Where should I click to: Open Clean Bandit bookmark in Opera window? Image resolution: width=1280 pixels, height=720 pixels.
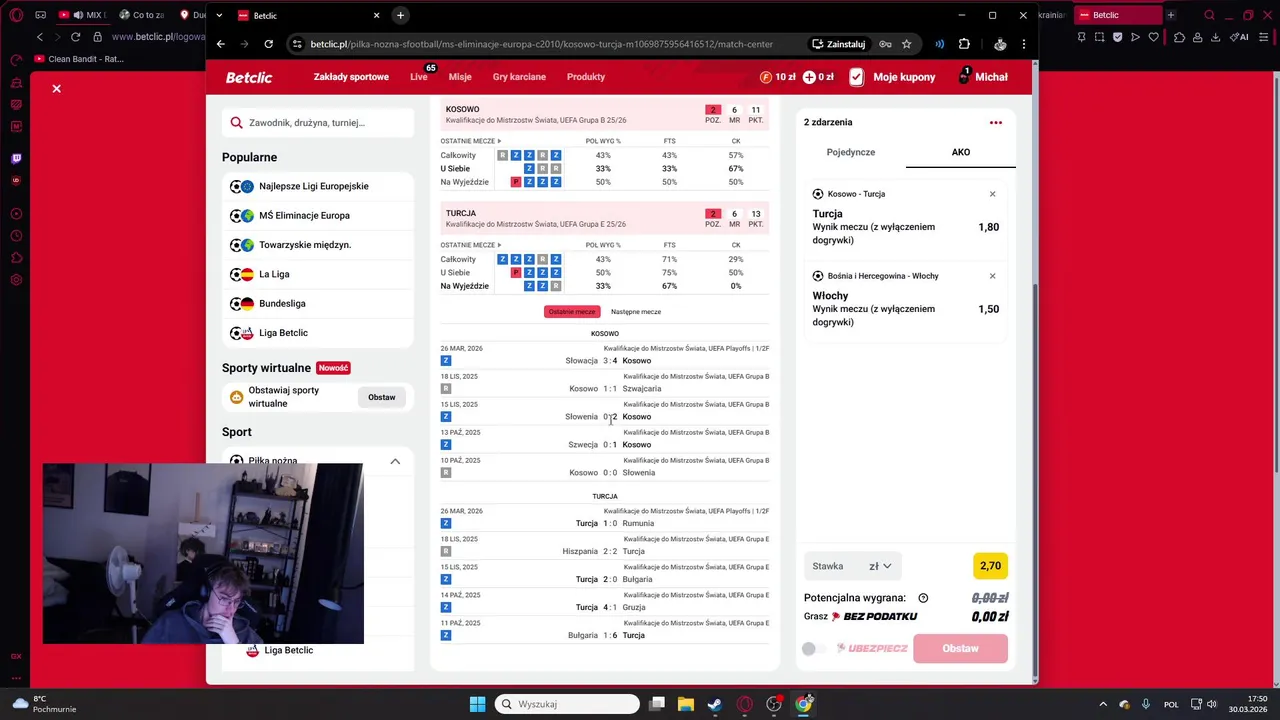click(x=79, y=59)
